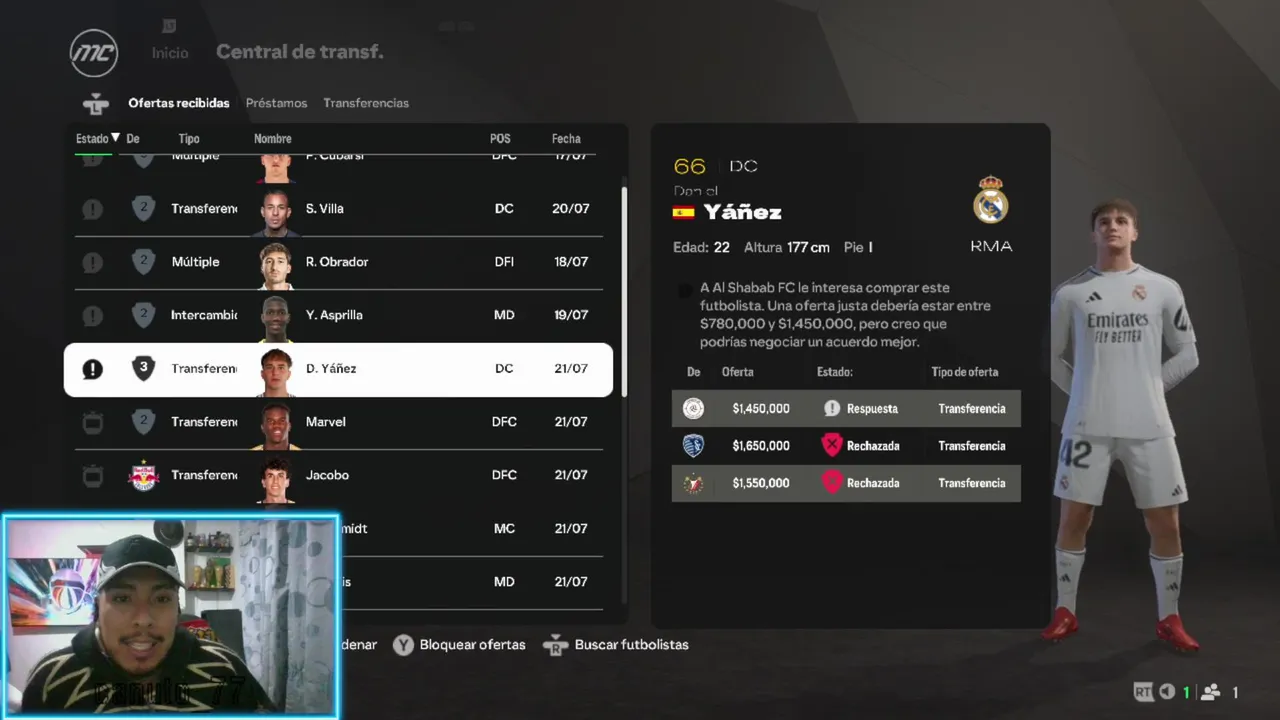Image resolution: width=1280 pixels, height=720 pixels.
Task: Click the R stick icon for Buscar futbolistas
Action: [555, 645]
